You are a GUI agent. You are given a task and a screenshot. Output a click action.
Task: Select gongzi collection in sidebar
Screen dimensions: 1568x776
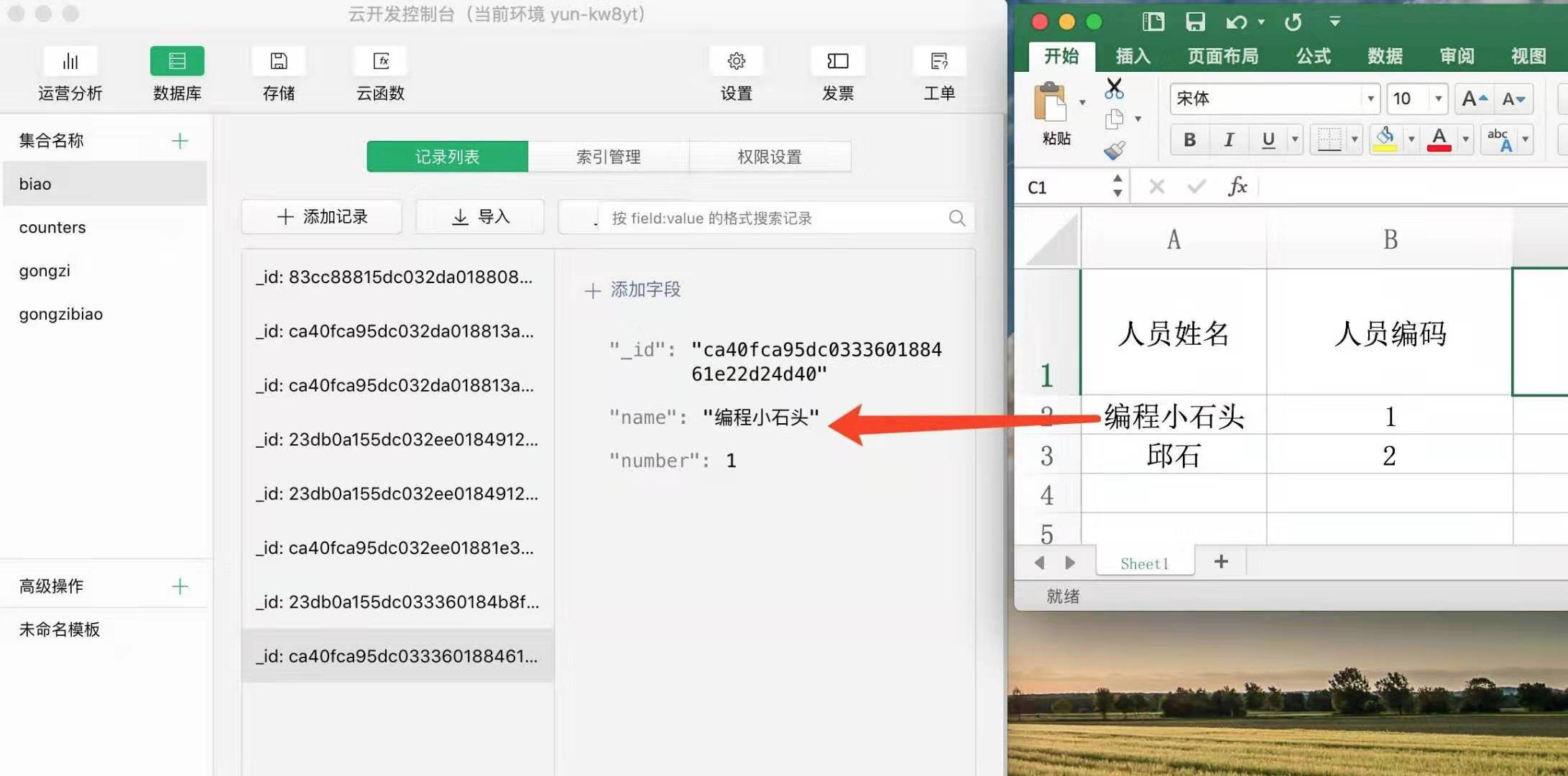point(43,270)
